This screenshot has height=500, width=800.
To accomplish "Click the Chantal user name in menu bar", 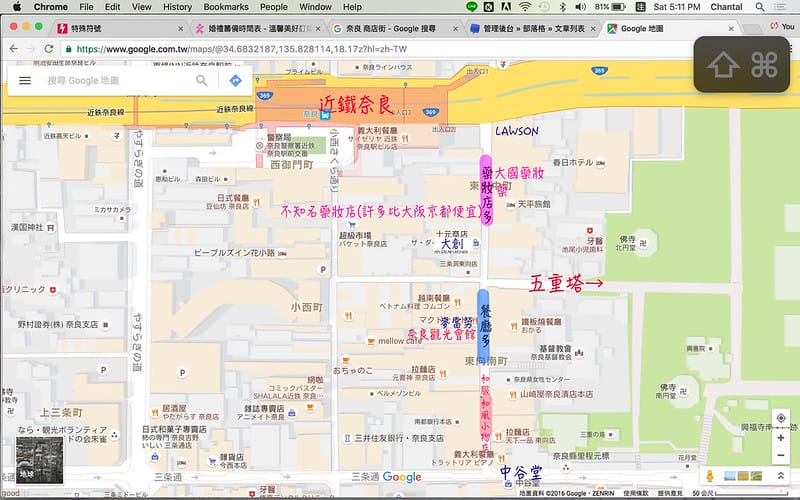I will pyautogui.click(x=726, y=7).
